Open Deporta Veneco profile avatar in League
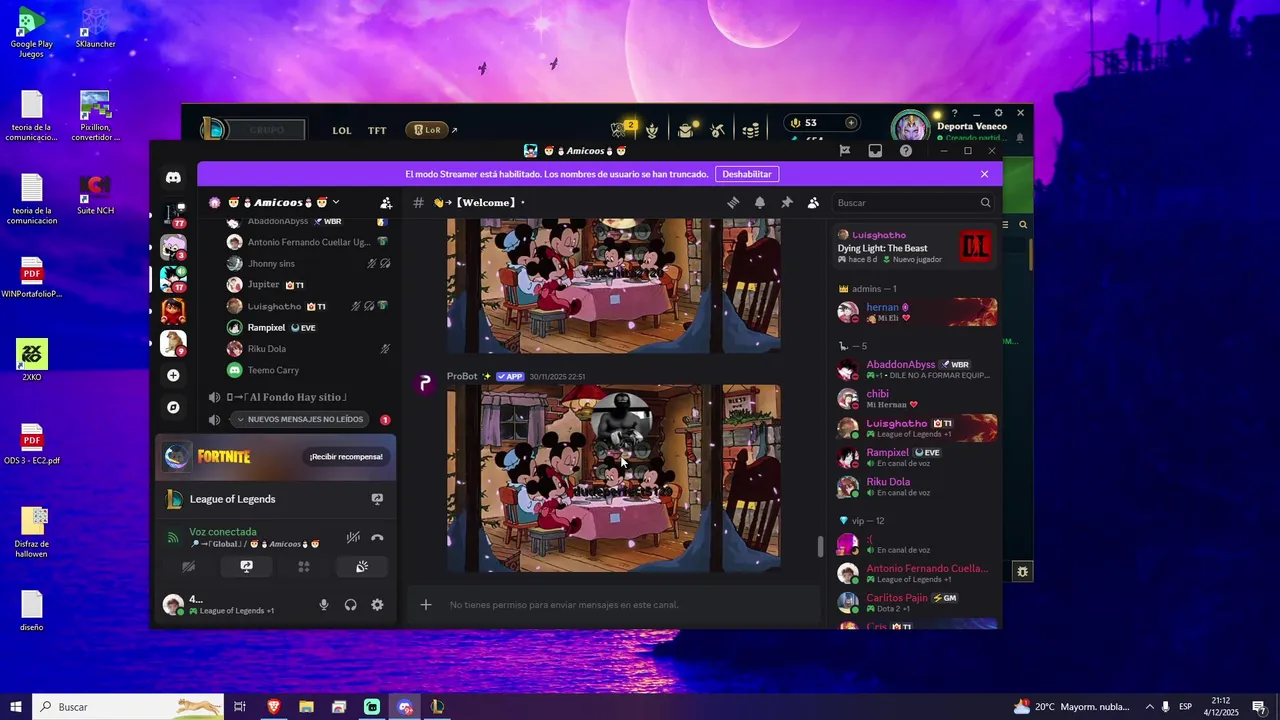Image resolution: width=1280 pixels, height=720 pixels. point(911,129)
